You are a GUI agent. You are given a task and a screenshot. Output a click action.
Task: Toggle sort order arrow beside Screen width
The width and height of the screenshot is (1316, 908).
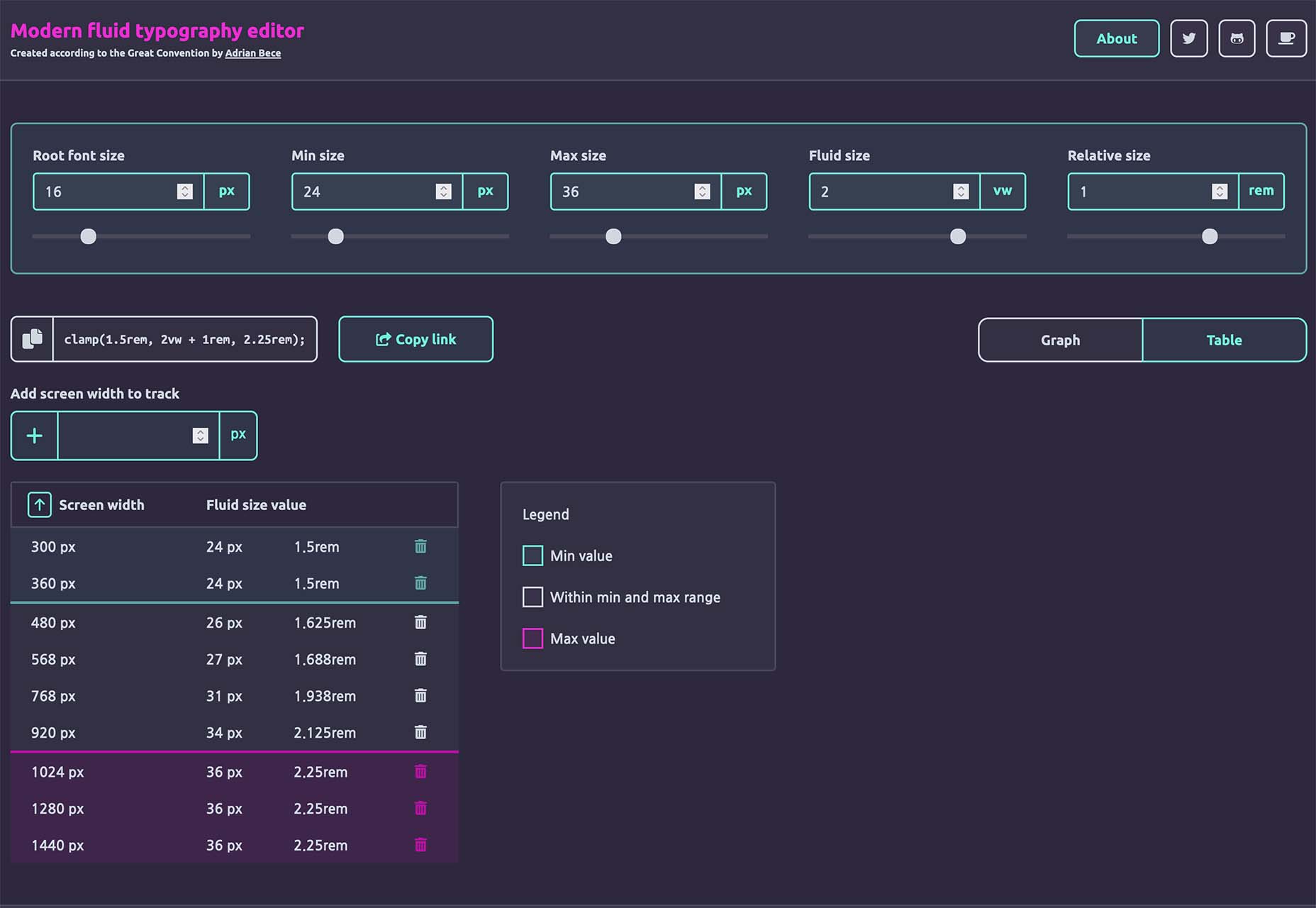coord(40,505)
